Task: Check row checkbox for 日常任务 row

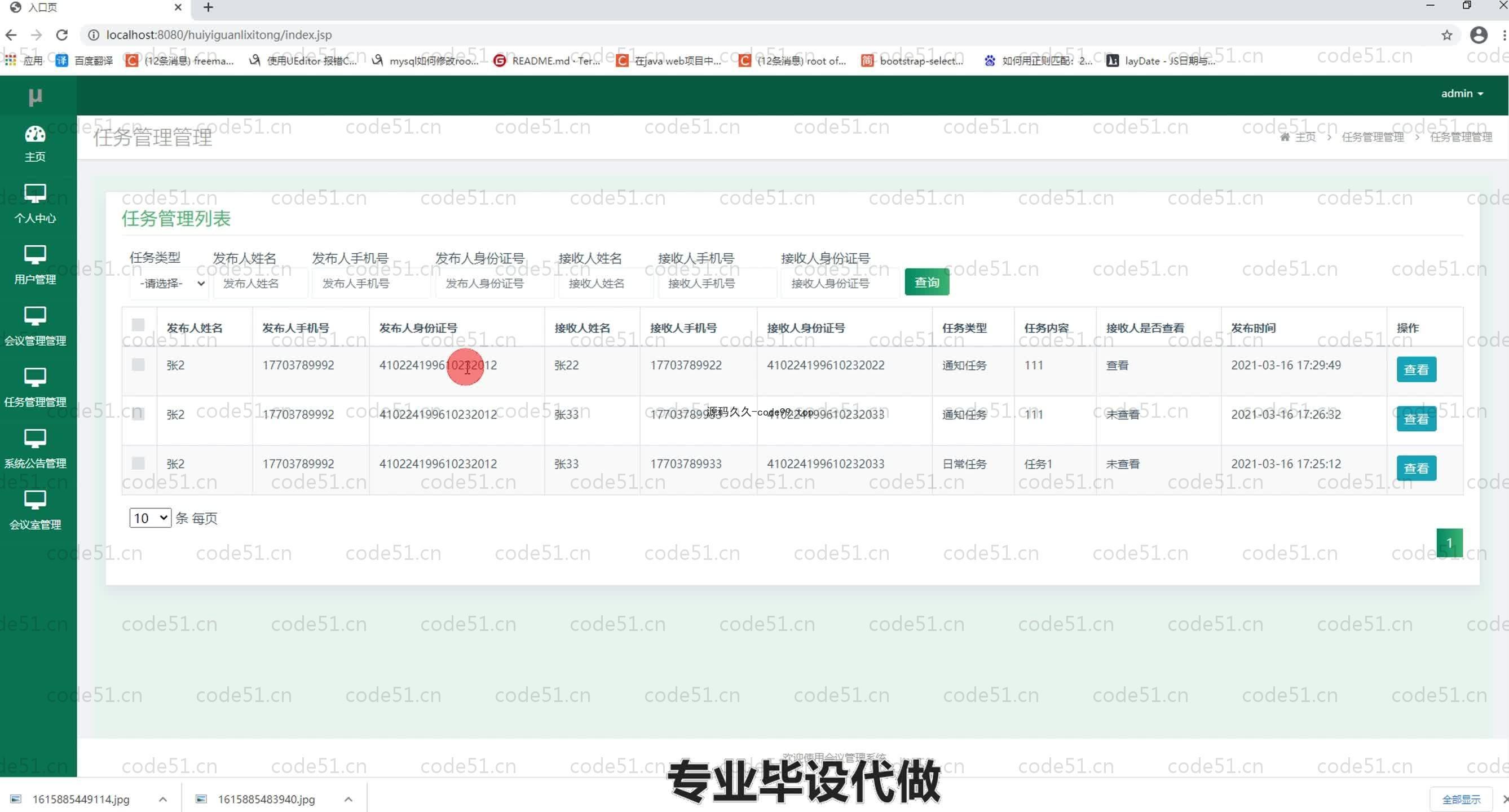Action: pyautogui.click(x=138, y=463)
